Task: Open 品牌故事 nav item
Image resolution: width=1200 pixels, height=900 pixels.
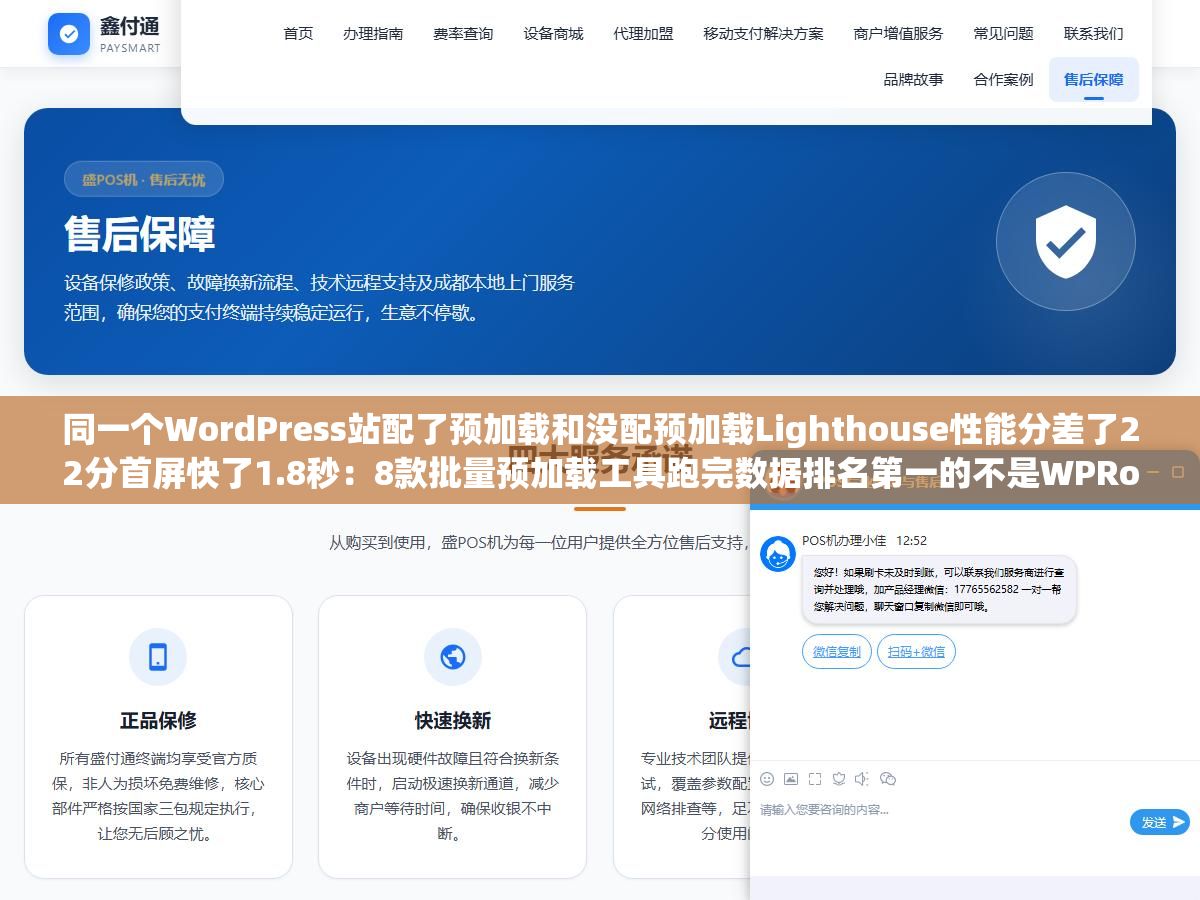Action: click(913, 79)
